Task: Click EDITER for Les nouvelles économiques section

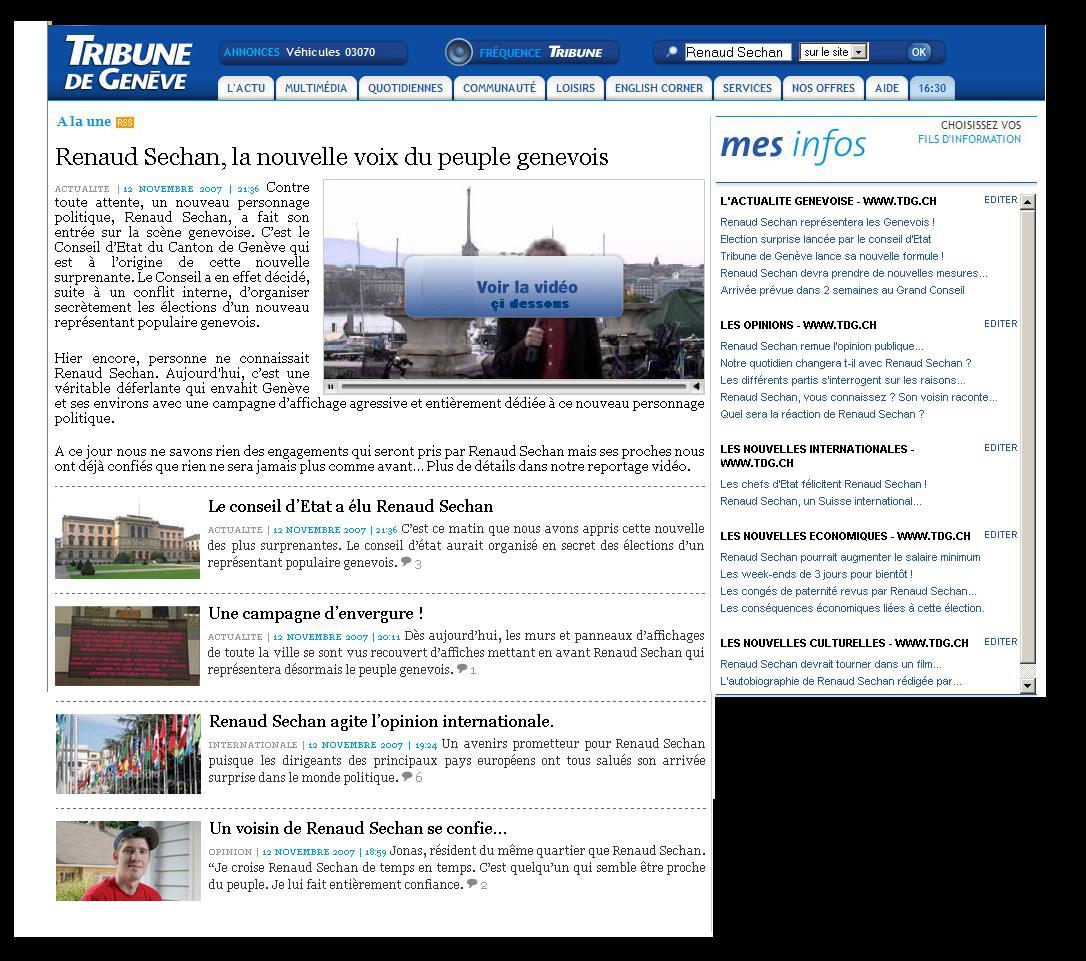Action: click(x=1001, y=535)
